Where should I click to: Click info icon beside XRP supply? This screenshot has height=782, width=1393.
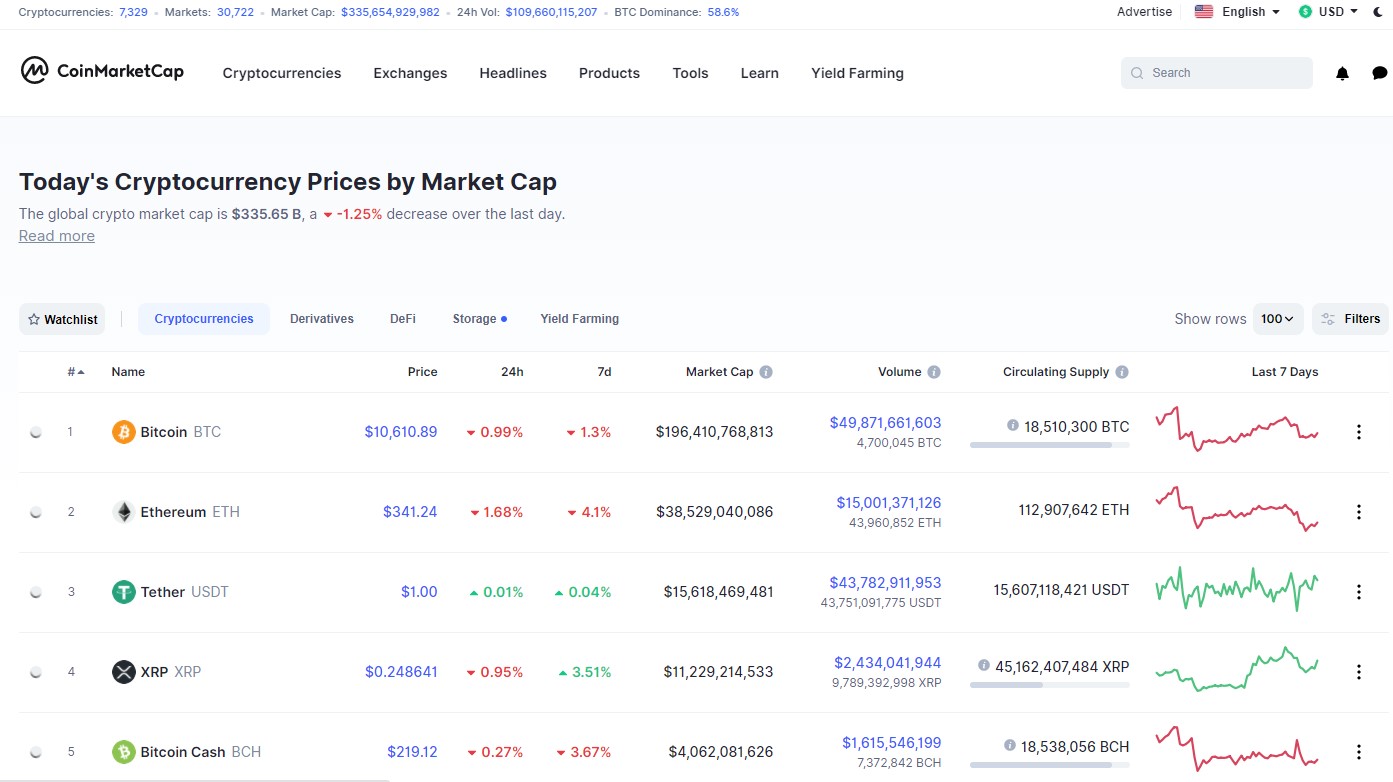[984, 665]
